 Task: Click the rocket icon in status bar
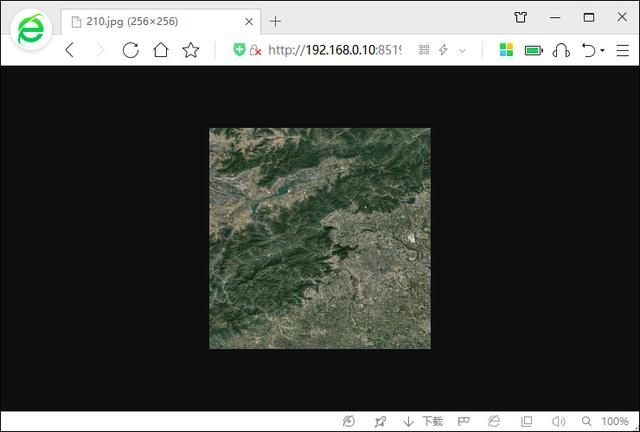coord(380,421)
